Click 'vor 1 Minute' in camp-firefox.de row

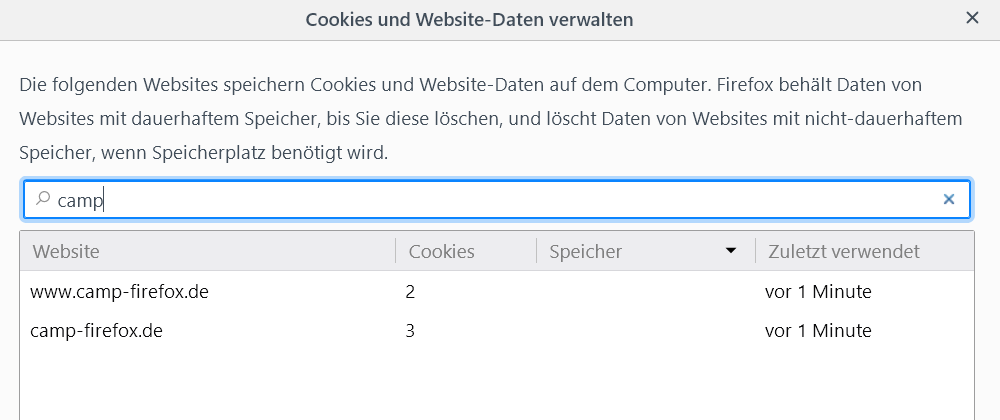(x=818, y=330)
